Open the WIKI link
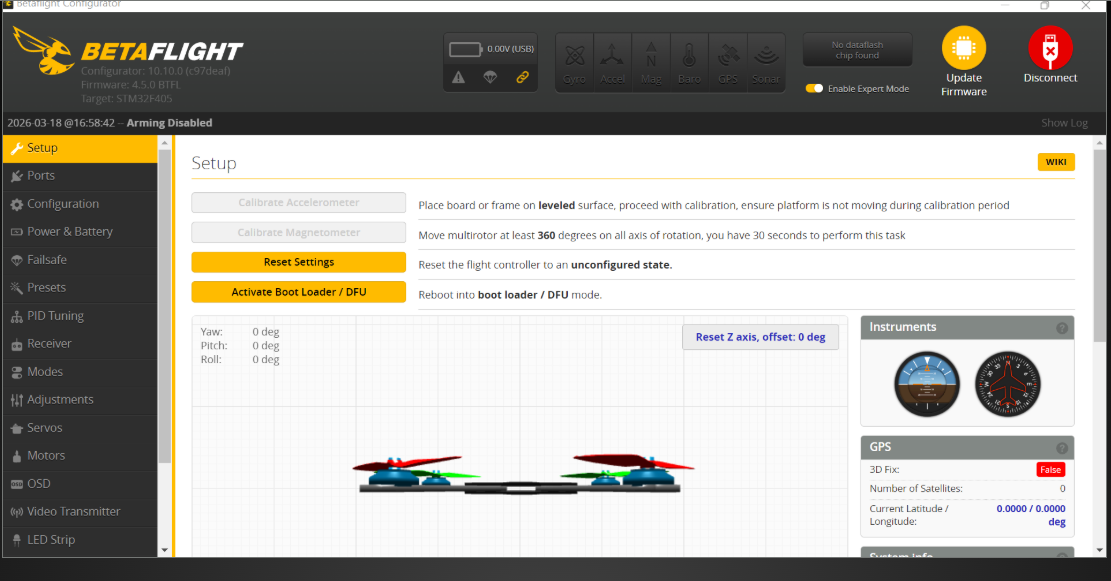The image size is (1111, 581). pyautogui.click(x=1055, y=162)
